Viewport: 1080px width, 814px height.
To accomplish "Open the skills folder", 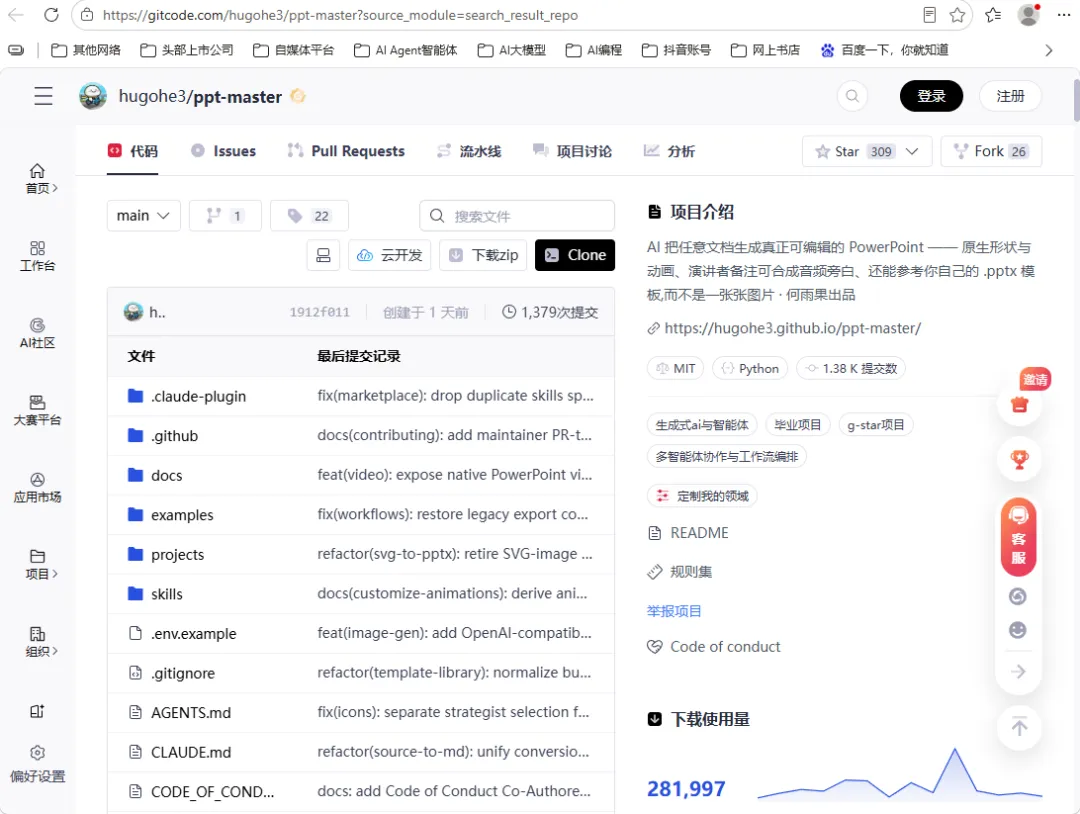I will click(x=167, y=594).
